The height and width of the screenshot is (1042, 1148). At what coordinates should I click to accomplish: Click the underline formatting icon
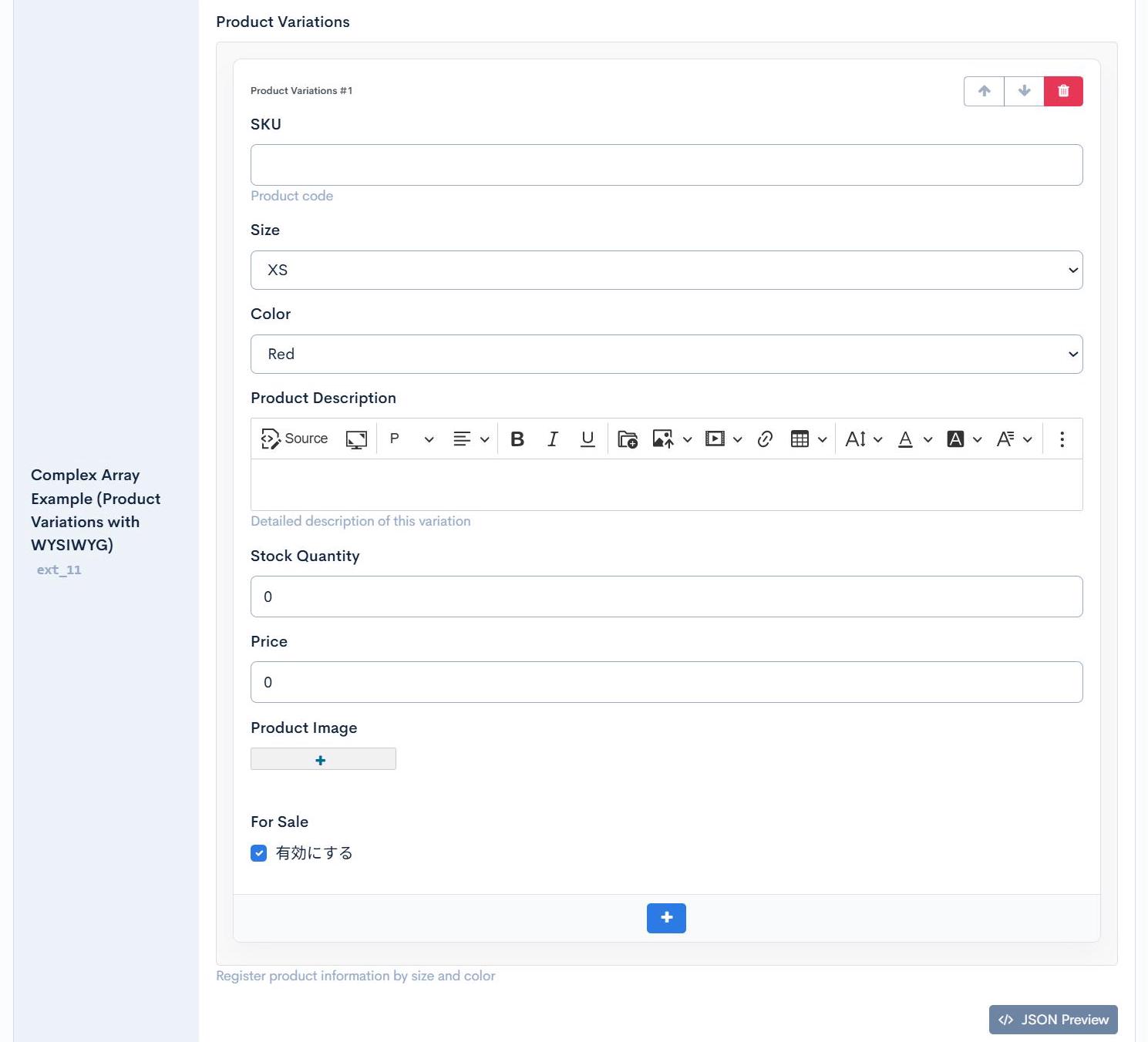point(587,439)
